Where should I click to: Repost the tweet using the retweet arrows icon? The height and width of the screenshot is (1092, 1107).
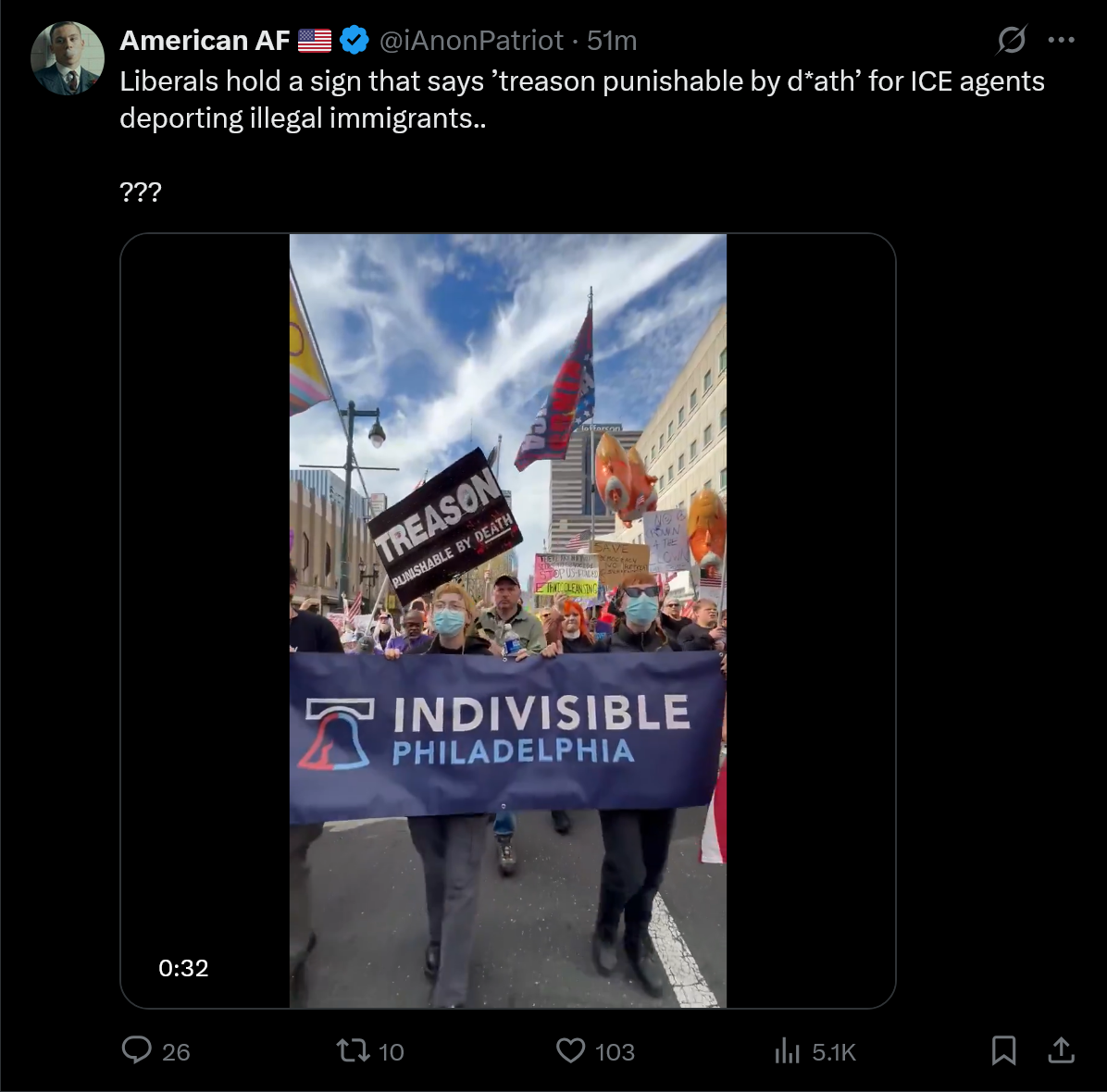pyautogui.click(x=353, y=1050)
